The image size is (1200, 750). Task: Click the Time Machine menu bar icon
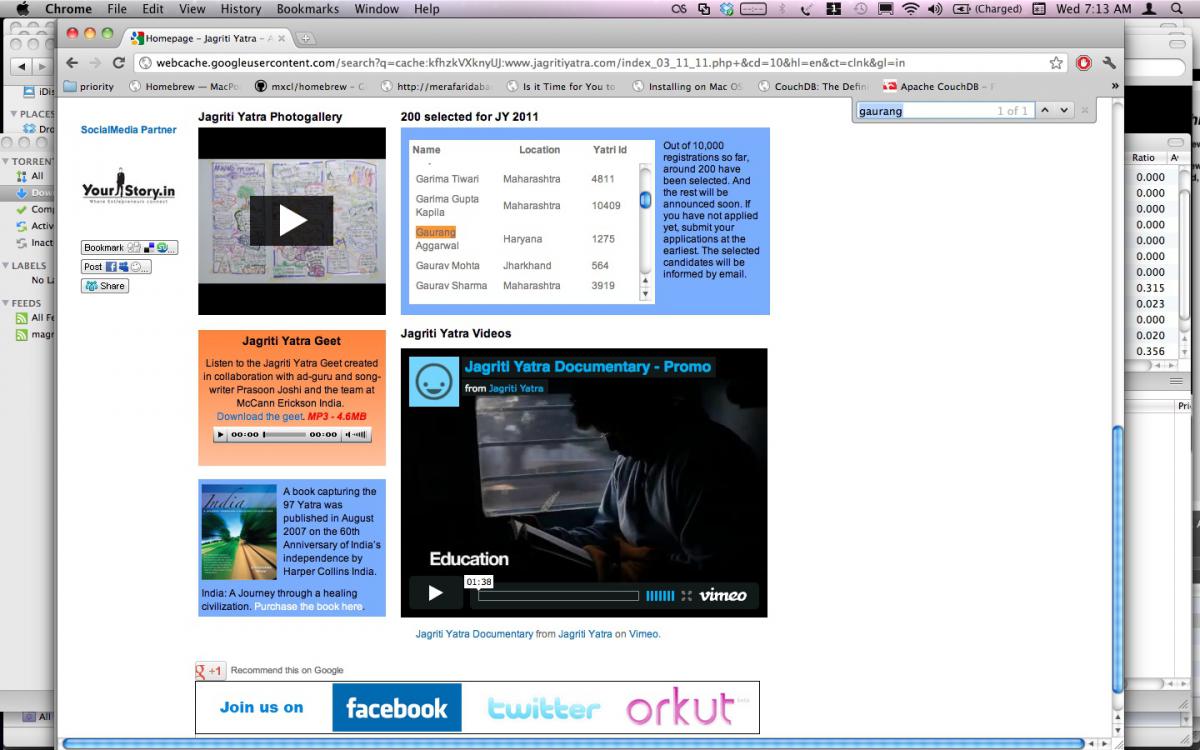pos(861,9)
